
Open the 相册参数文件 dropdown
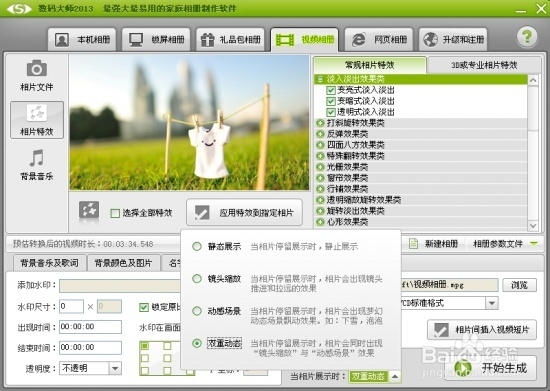505,243
